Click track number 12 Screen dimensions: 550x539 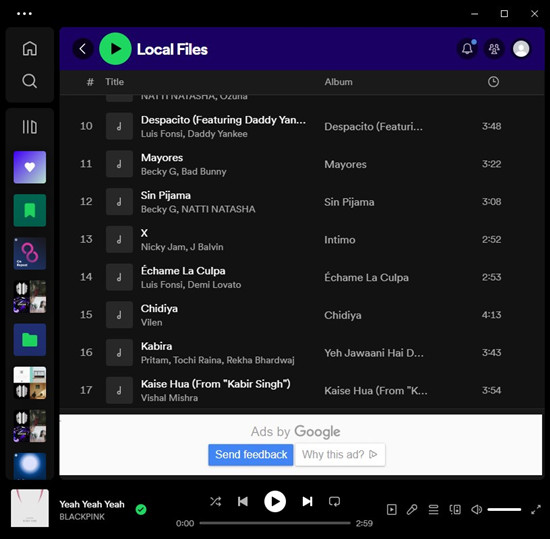(x=86, y=202)
